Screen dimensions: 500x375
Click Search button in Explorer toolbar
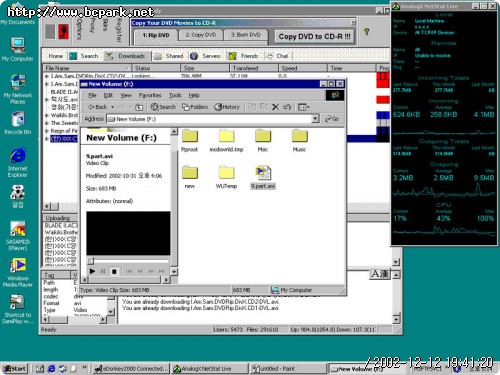click(163, 107)
